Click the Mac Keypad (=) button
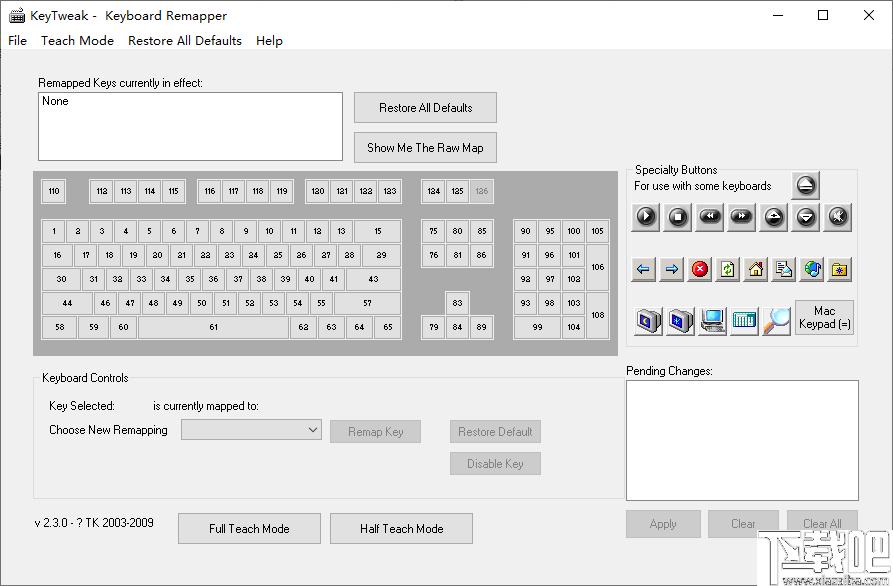Viewport: 893px width, 586px height. (x=824, y=317)
